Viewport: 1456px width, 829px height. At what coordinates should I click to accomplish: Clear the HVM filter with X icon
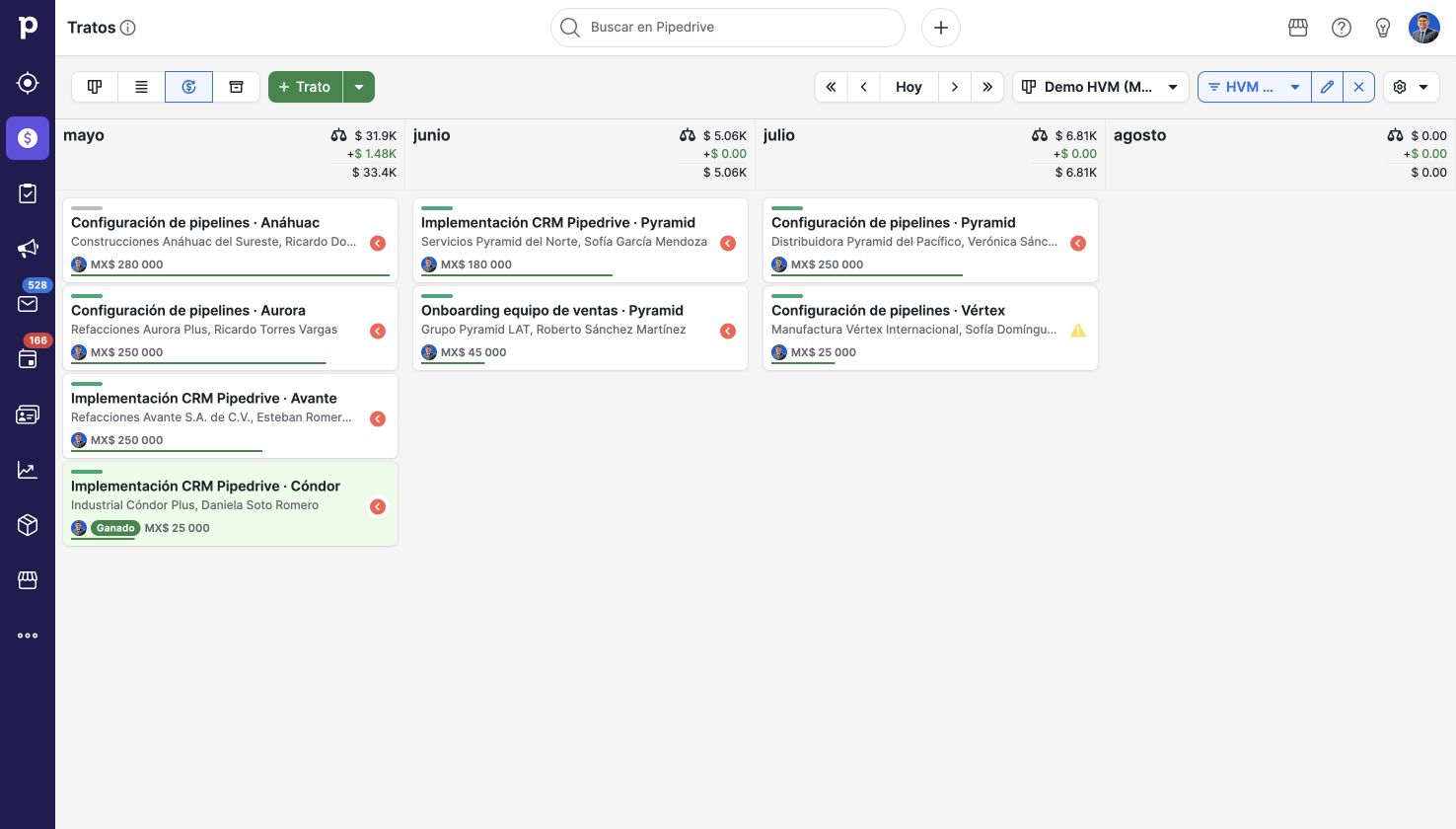coord(1358,87)
